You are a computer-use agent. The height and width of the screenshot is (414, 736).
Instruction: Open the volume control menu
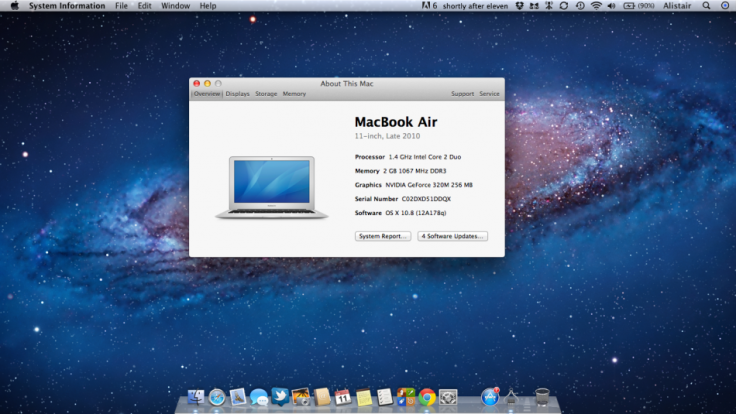[611, 6]
